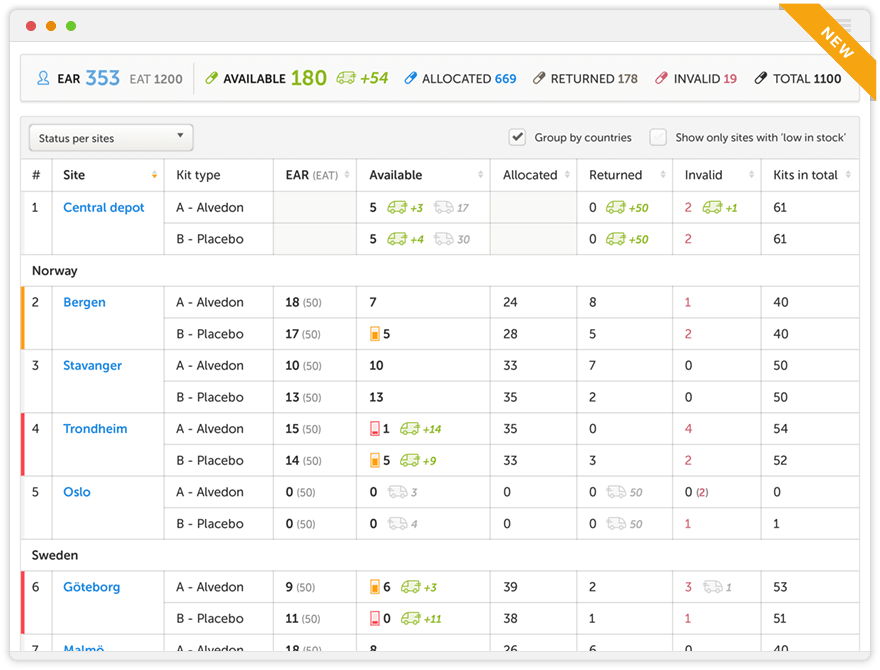The width and height of the screenshot is (880, 670).
Task: Click the EAR person icon in summary bar
Action: 43,78
